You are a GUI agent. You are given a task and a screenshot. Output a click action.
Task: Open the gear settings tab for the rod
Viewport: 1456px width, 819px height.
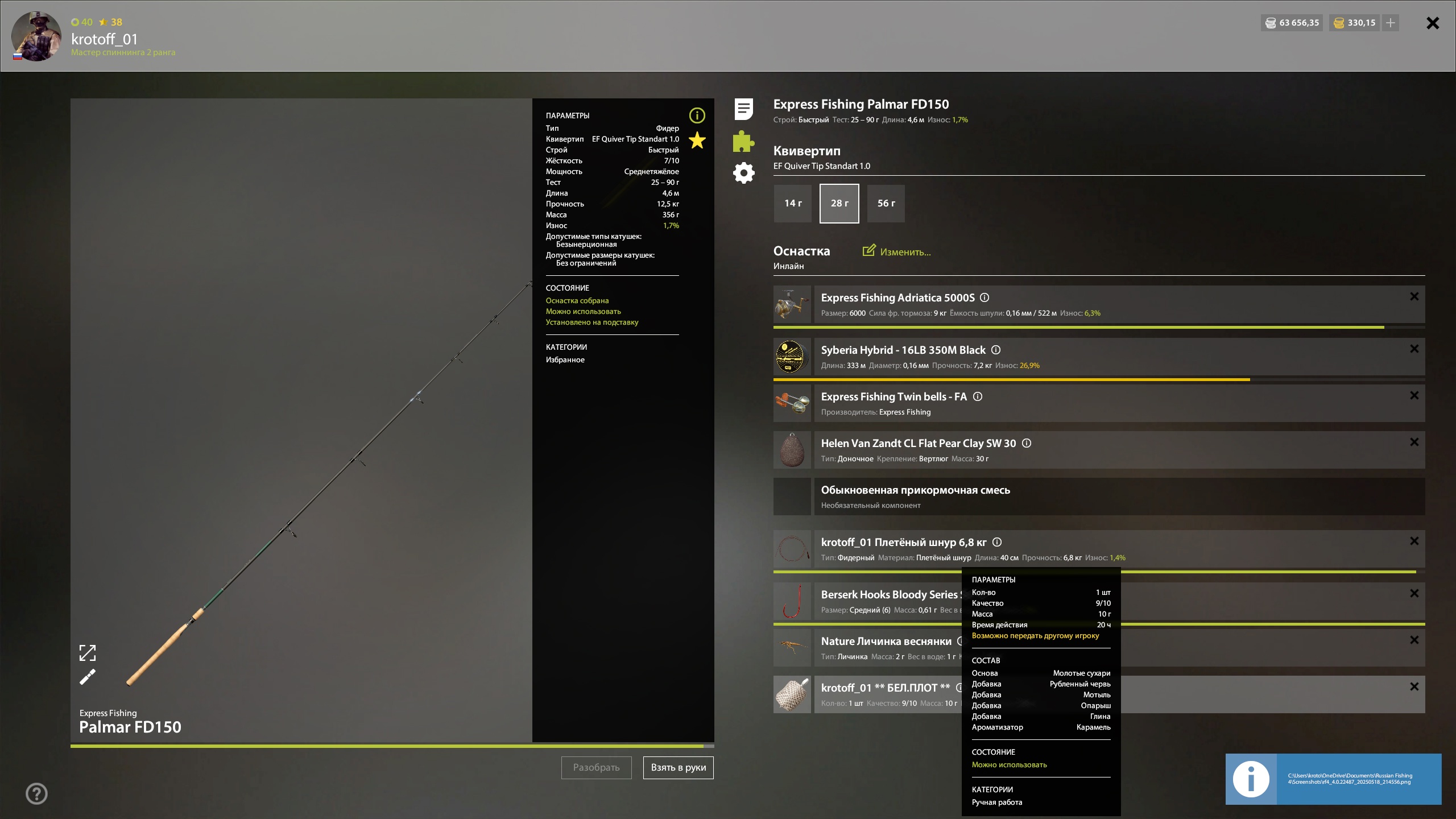pyautogui.click(x=743, y=173)
